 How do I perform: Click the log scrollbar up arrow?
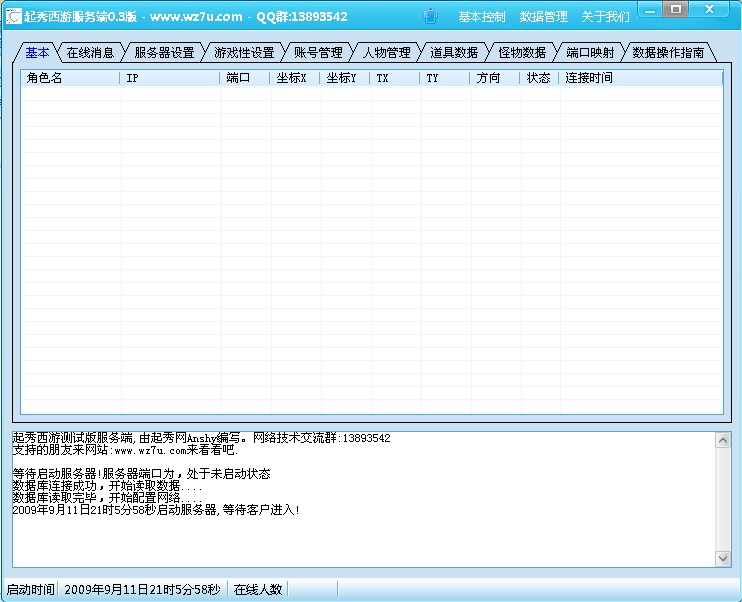coord(723,441)
